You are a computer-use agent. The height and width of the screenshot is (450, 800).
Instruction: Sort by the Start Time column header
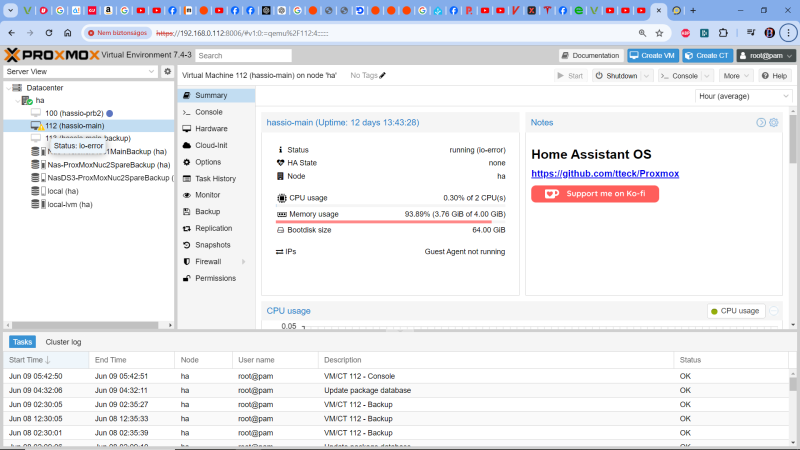[x=46, y=360]
